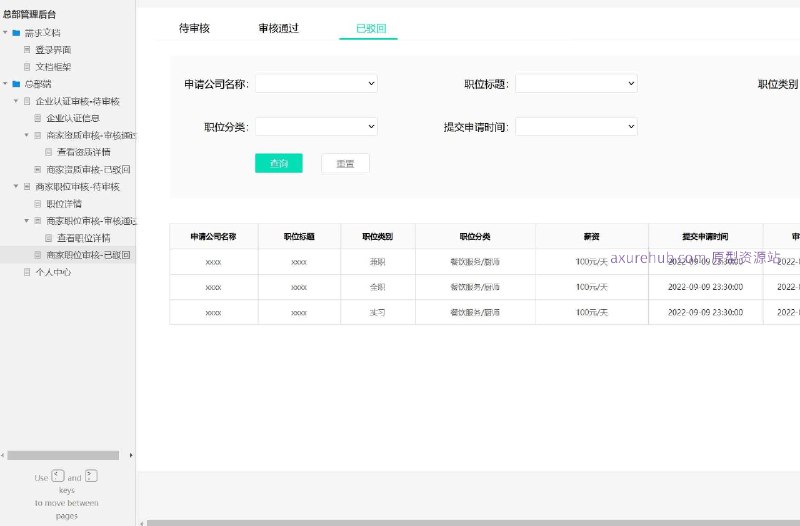The height and width of the screenshot is (526, 800).
Task: Click the left arrow key icon in the hint
Action: click(58, 476)
